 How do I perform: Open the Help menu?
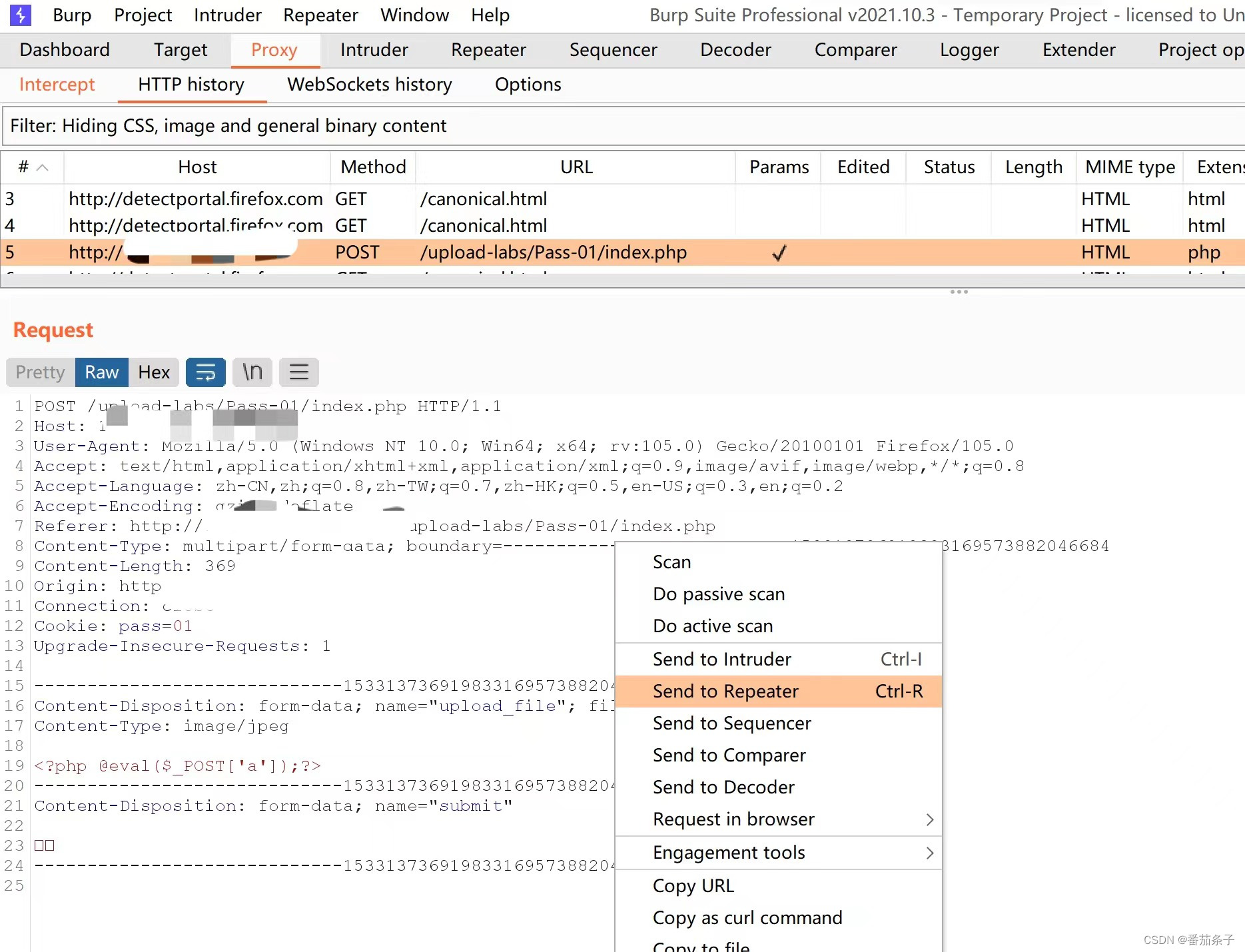coord(490,15)
